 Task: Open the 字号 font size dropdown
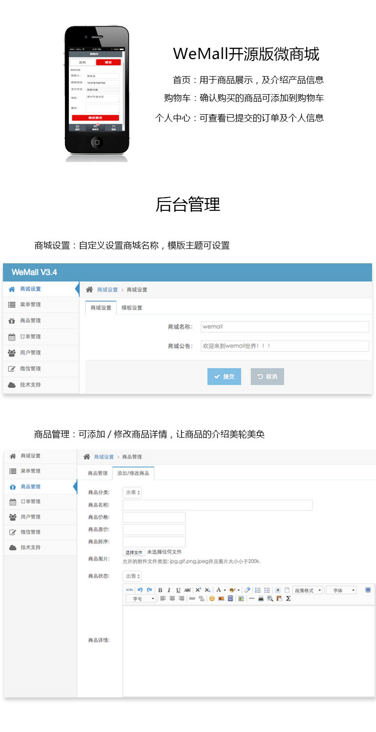[141, 598]
